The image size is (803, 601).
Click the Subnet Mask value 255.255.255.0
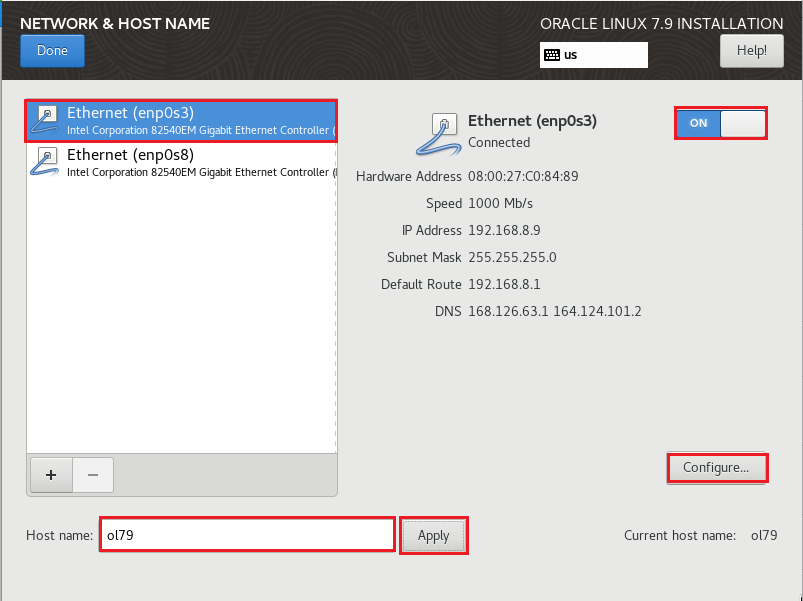(512, 257)
